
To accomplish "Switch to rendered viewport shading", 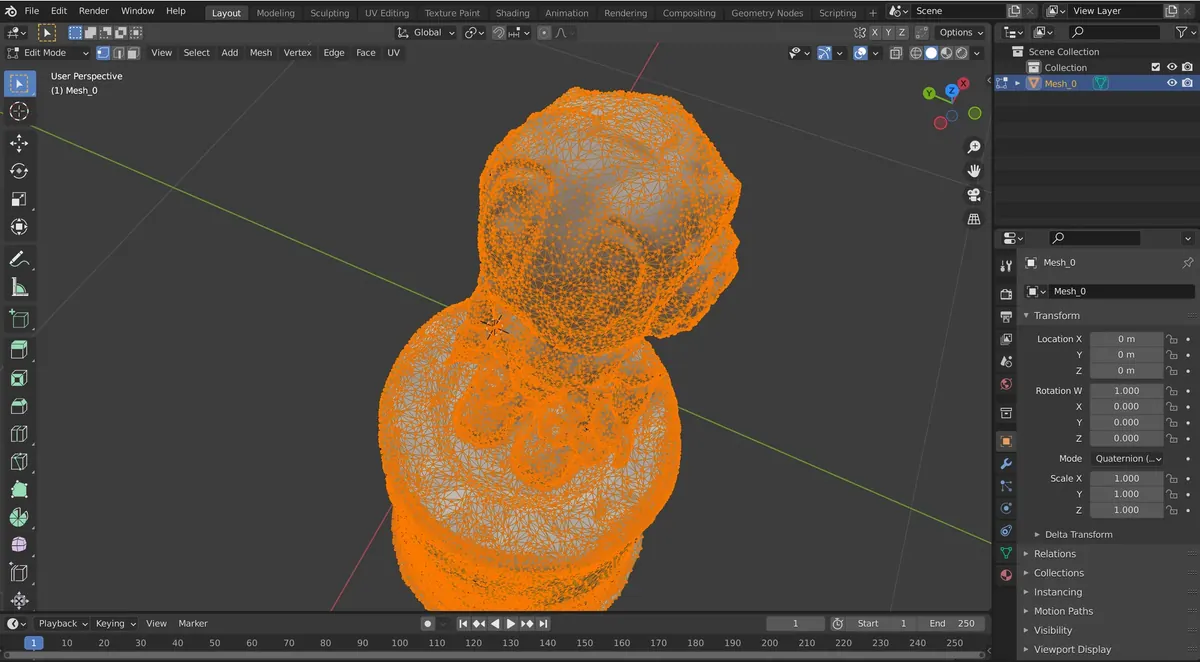I will [x=961, y=53].
